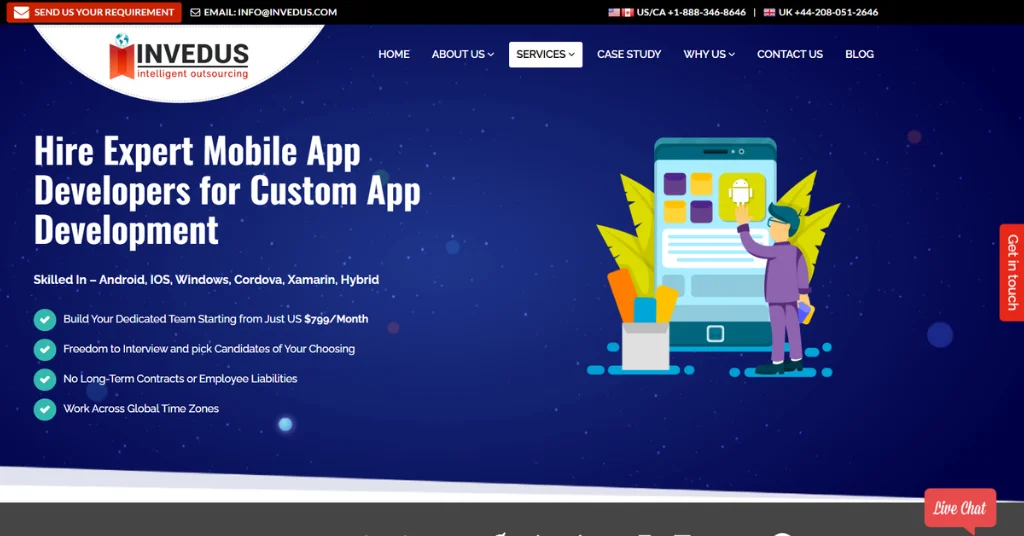Click the checkmark beside the $799/Month dedicated team line
Screen dimensions: 1024x536
click(45, 319)
